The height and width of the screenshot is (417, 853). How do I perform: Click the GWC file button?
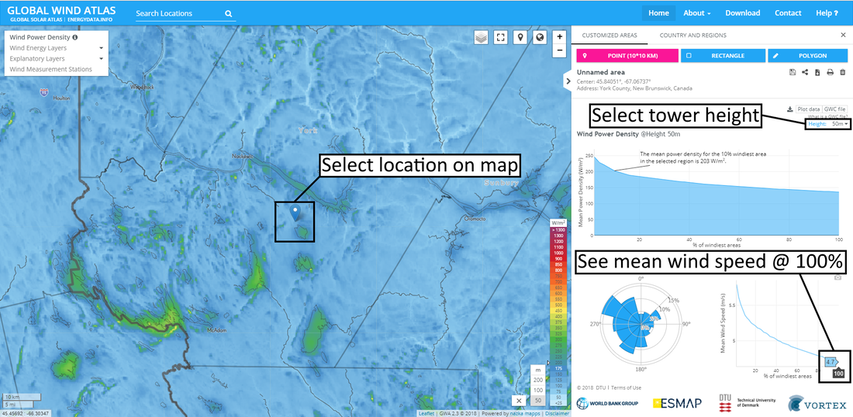click(834, 109)
